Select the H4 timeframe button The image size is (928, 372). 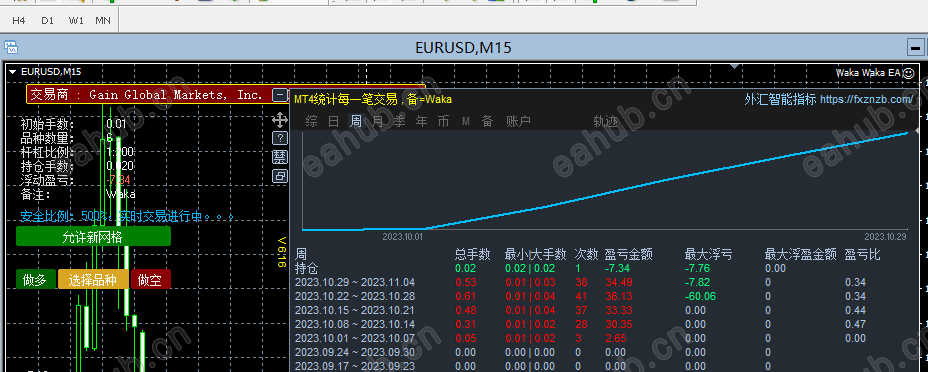pos(19,21)
